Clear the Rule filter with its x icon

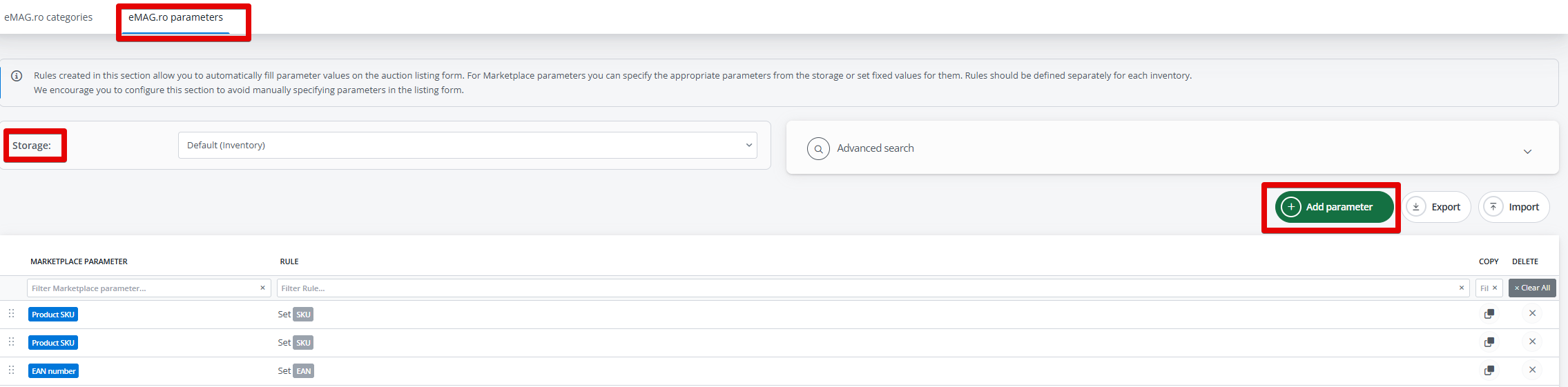[x=1461, y=288]
